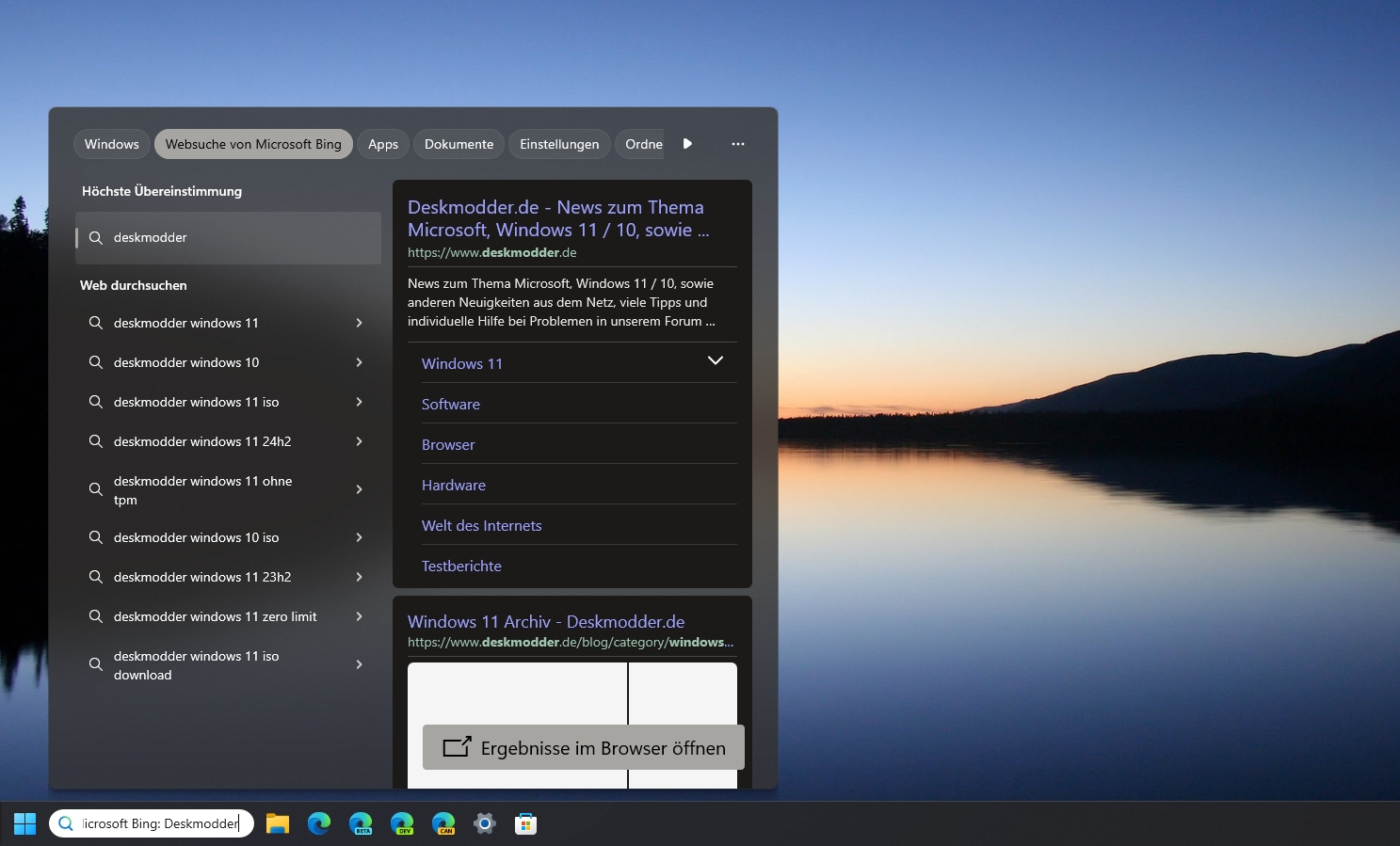Expand preview for "deskmodder windows 10"
This screenshot has width=1400, height=846.
coord(359,362)
